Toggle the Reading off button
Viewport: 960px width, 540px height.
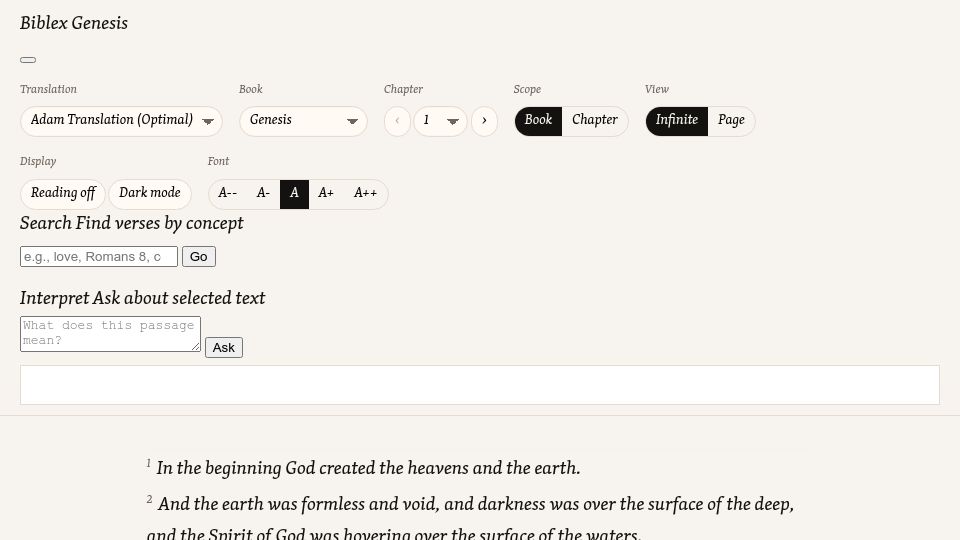pos(63,193)
